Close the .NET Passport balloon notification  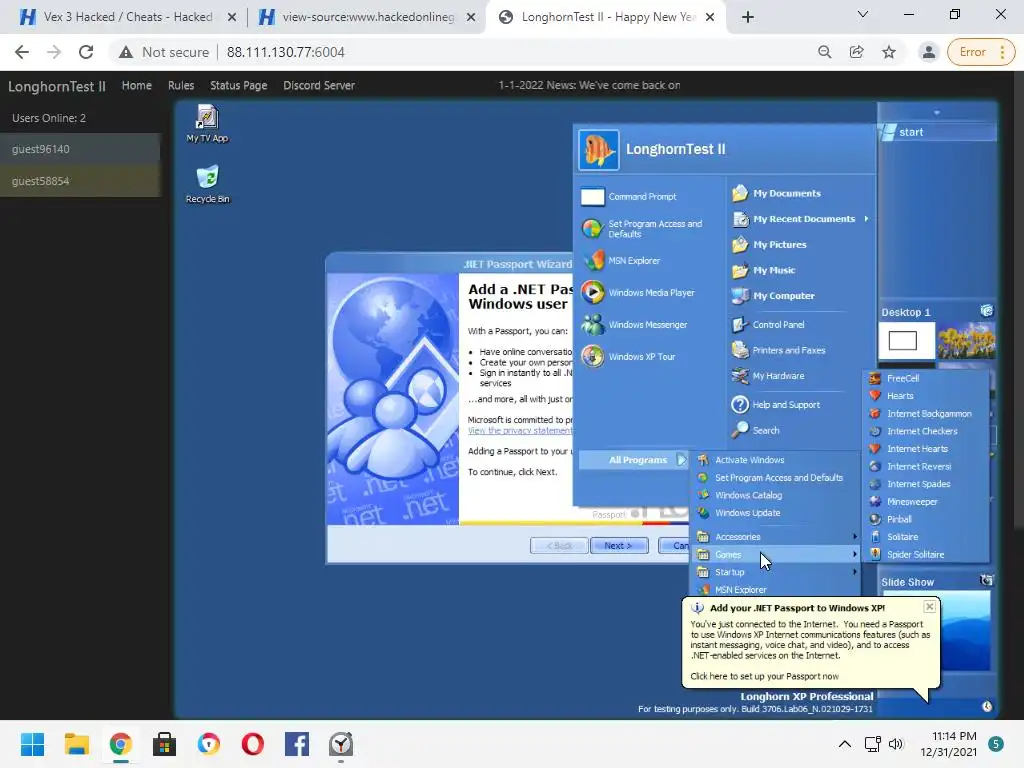pyautogui.click(x=929, y=607)
